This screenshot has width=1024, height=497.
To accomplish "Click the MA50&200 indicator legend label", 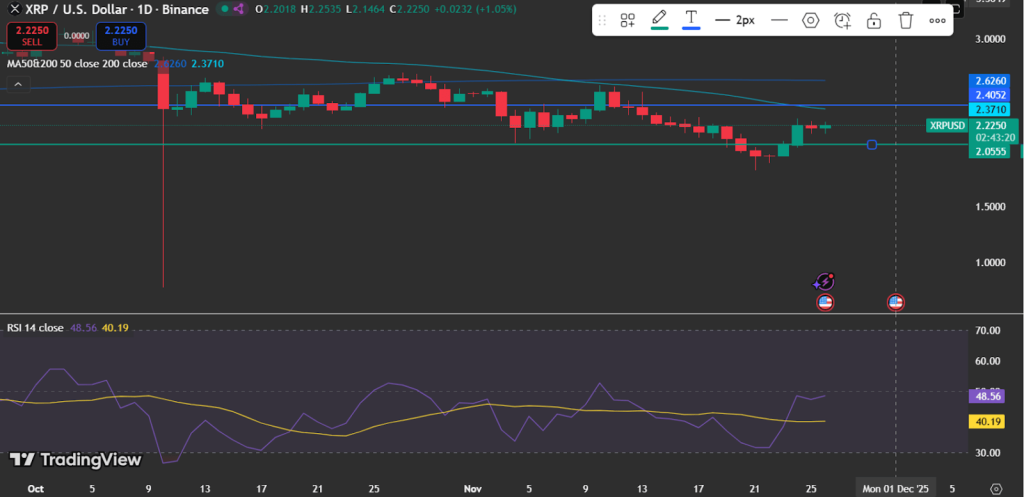I will click(x=32, y=63).
